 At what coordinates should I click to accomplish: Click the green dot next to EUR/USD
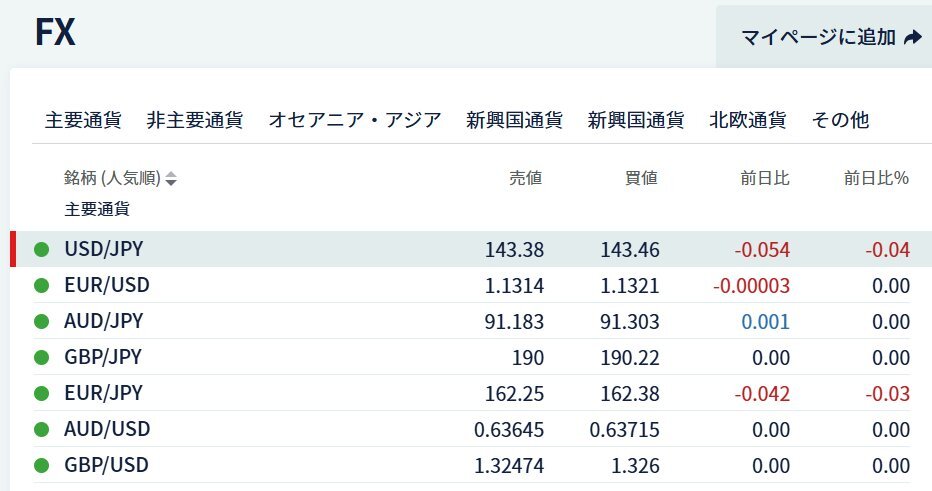pos(41,285)
